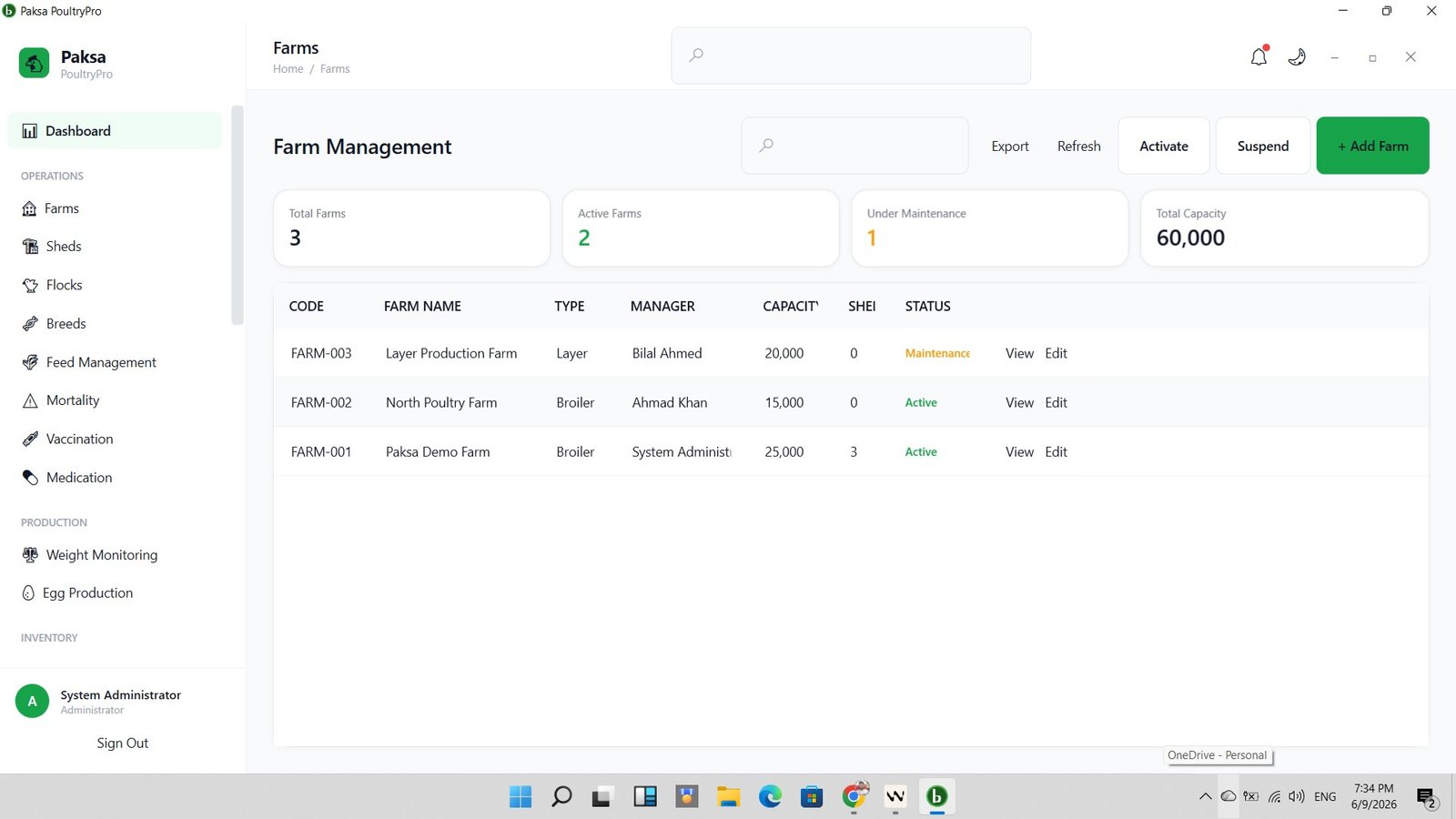Sort by MANAGER column header
The height and width of the screenshot is (819, 1456).
point(662,307)
